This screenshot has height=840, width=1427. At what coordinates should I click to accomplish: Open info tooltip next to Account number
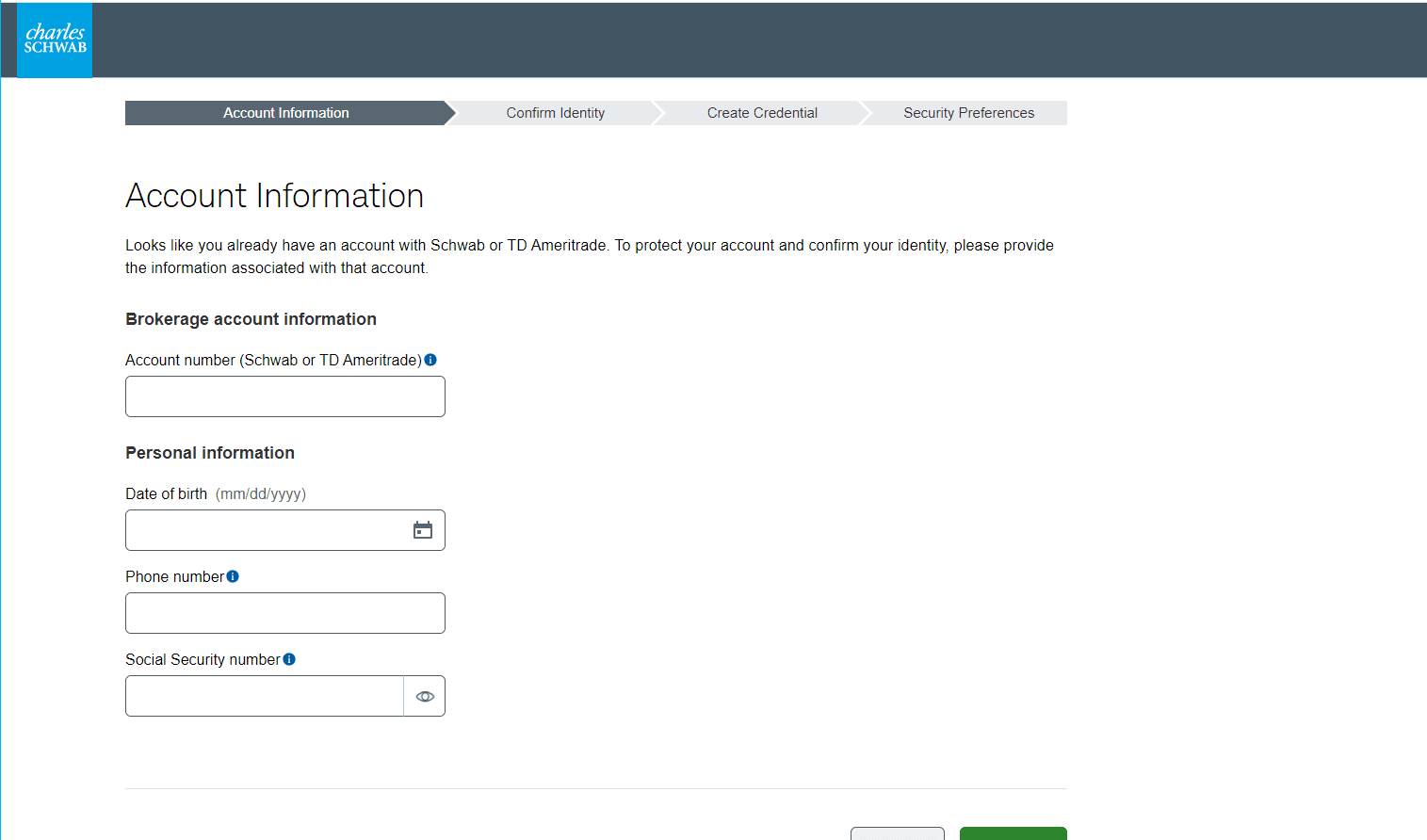[x=430, y=360]
